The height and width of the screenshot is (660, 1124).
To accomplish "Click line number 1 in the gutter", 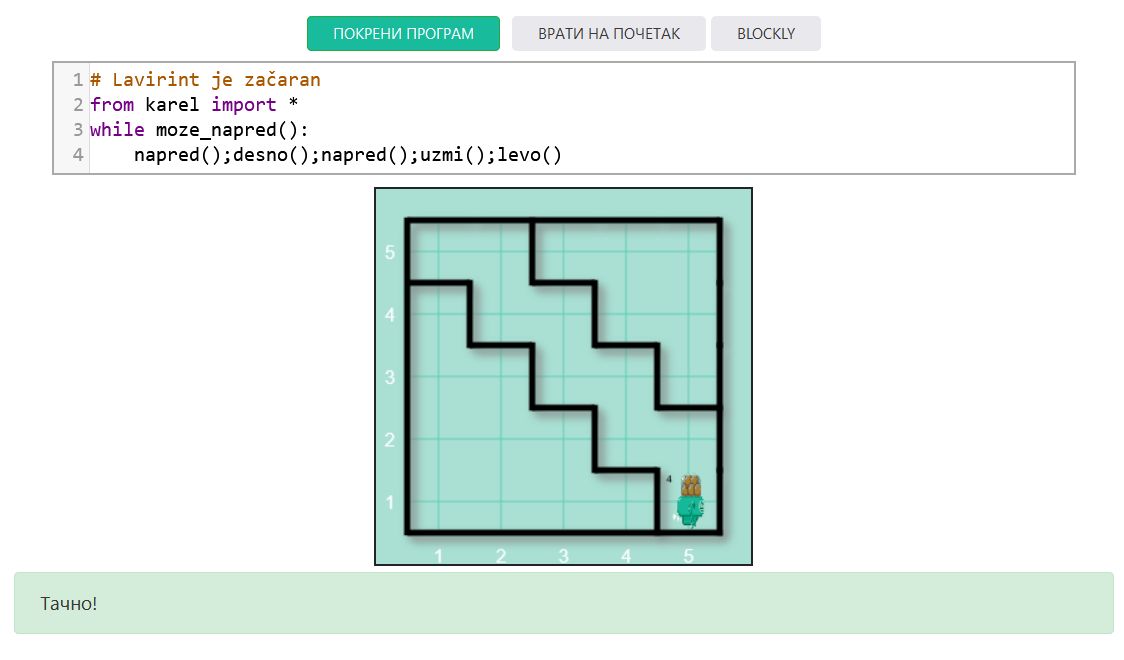I will coord(77,79).
